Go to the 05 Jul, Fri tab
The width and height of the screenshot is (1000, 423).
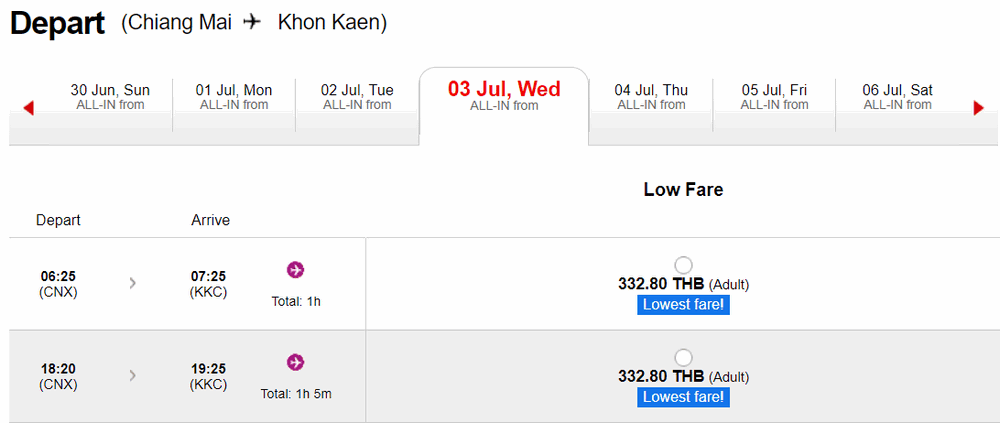click(774, 97)
